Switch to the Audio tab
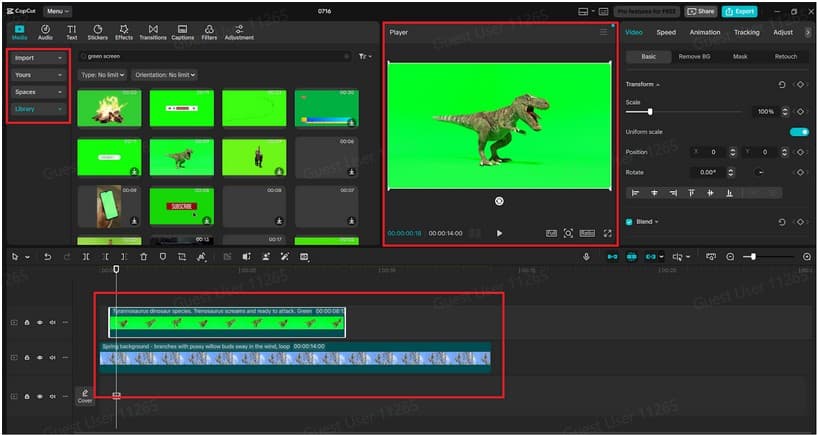 45,32
